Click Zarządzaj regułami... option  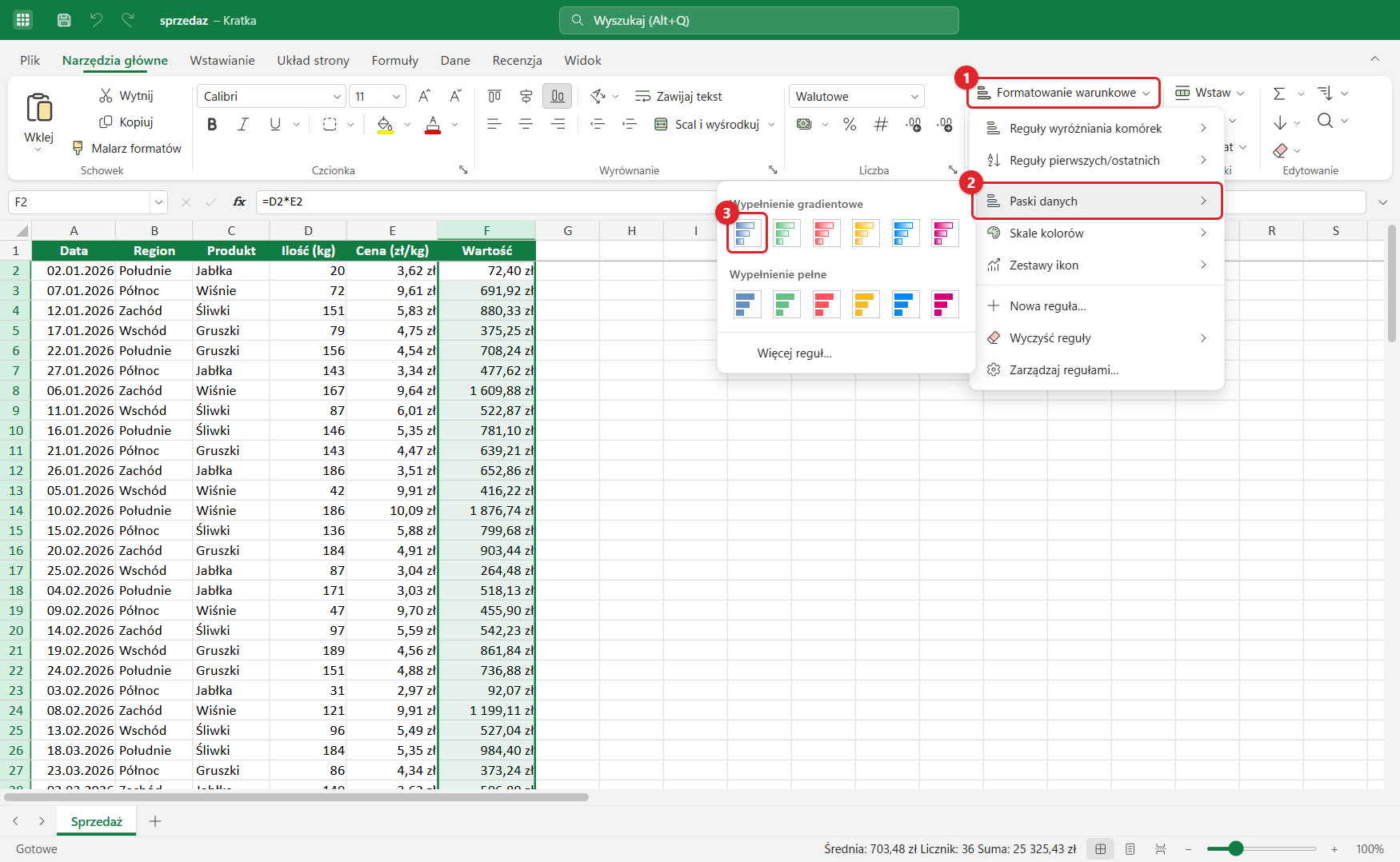click(x=1063, y=369)
